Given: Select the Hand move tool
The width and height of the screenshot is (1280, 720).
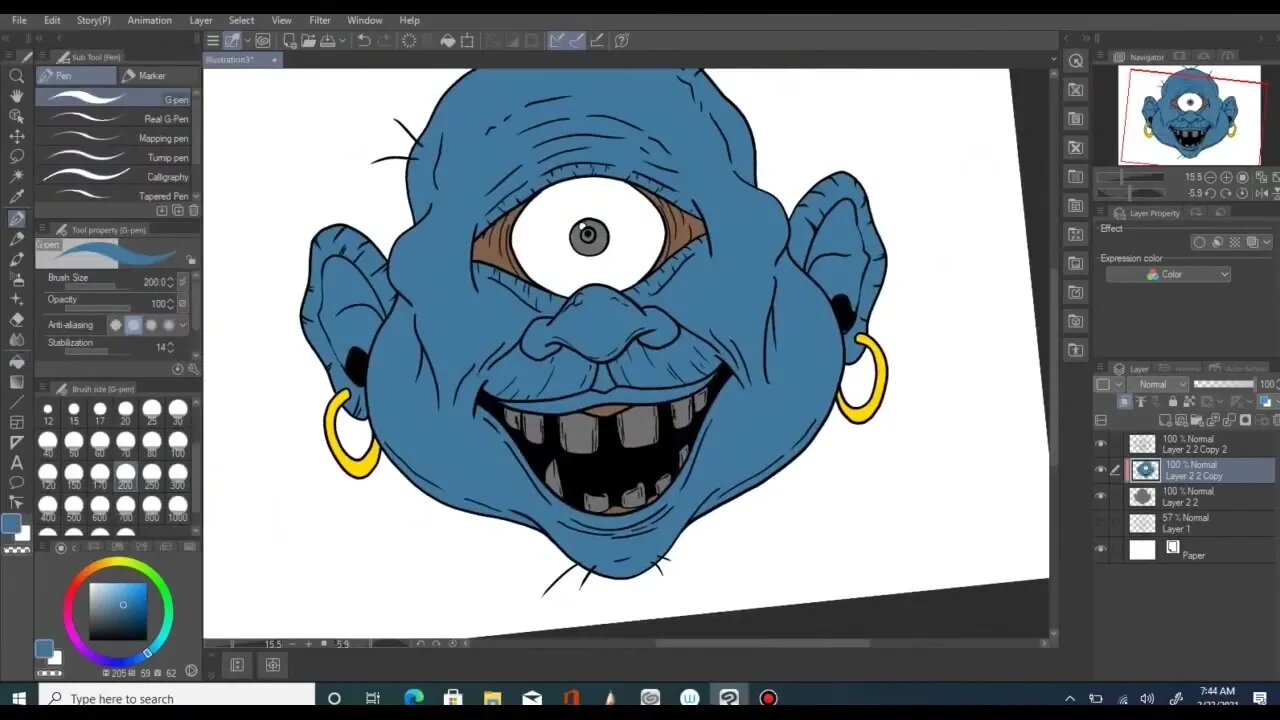Looking at the screenshot, I should (17, 96).
